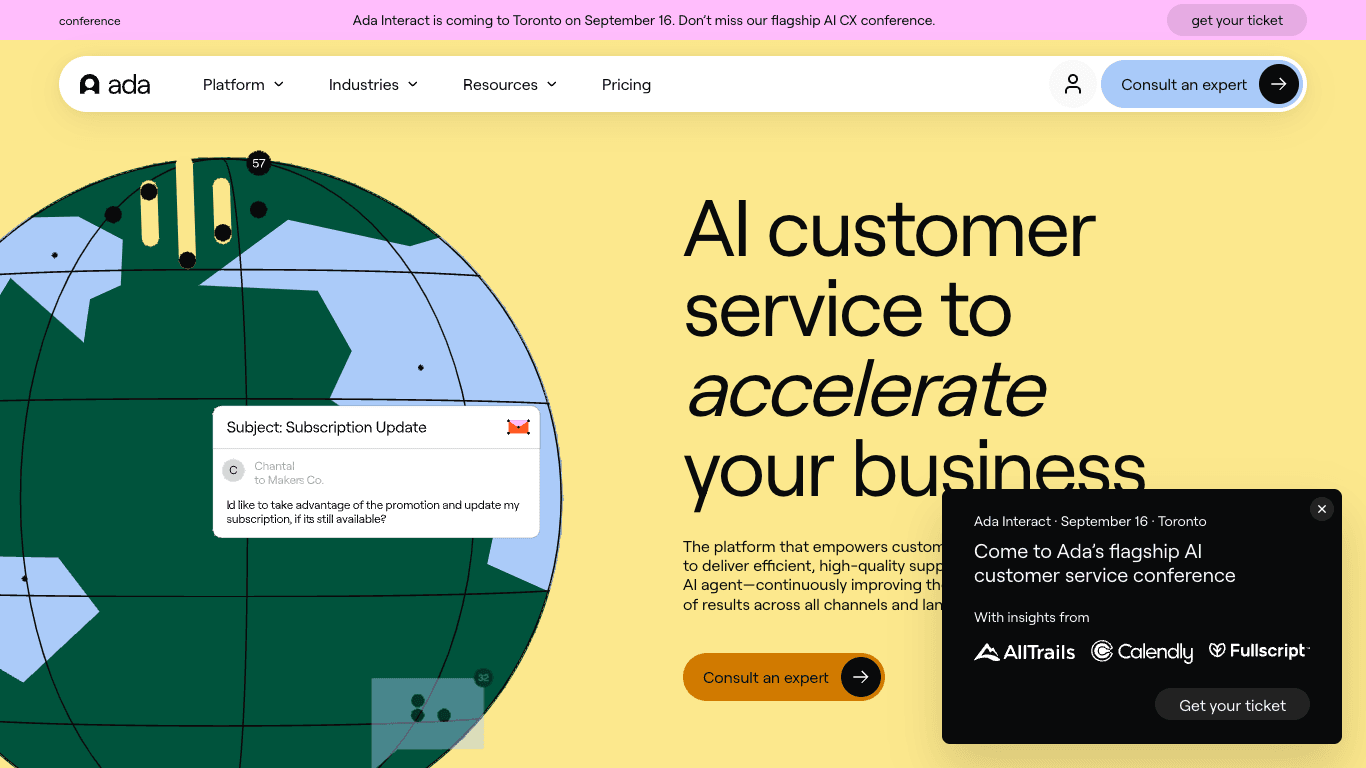Click the 'AI customer' headline text
The image size is (1366, 768).
(890, 230)
